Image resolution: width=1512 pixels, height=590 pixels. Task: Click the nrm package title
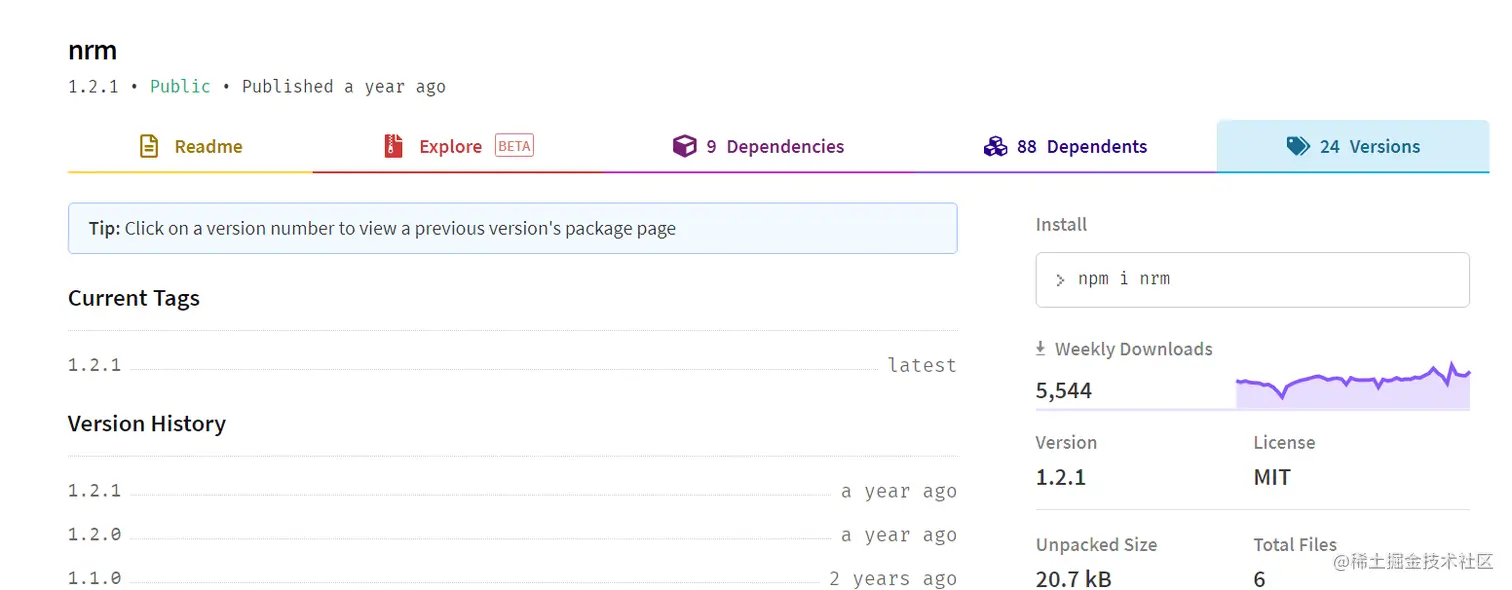pyautogui.click(x=92, y=50)
